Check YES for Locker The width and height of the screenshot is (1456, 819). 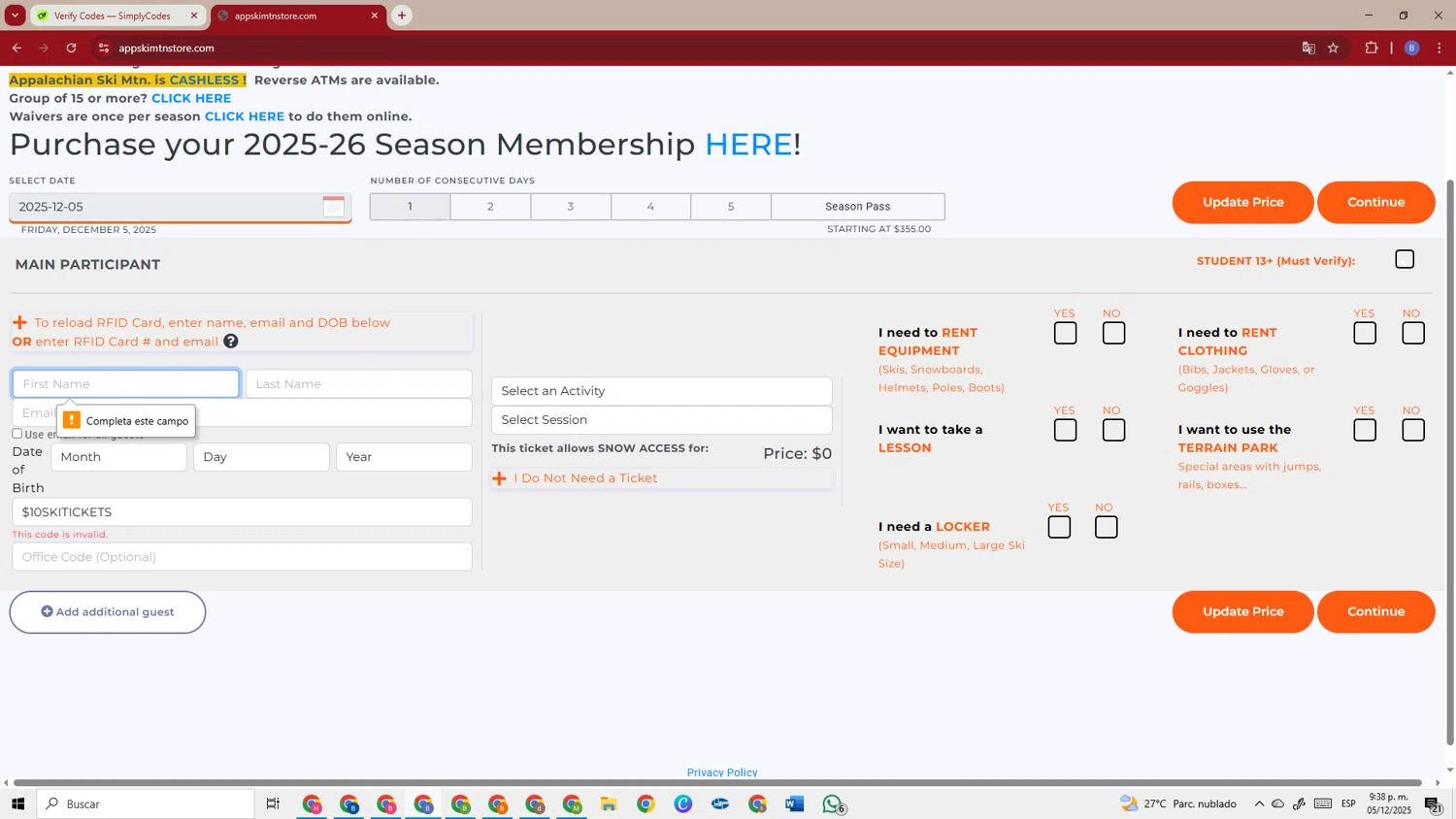[x=1059, y=527]
